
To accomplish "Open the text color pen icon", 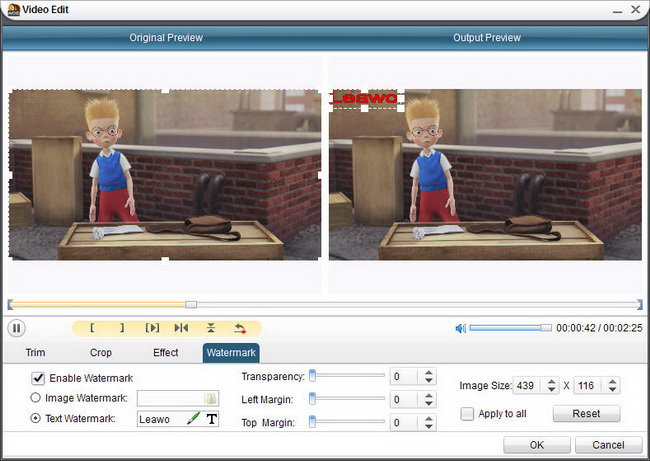I will (x=193, y=418).
